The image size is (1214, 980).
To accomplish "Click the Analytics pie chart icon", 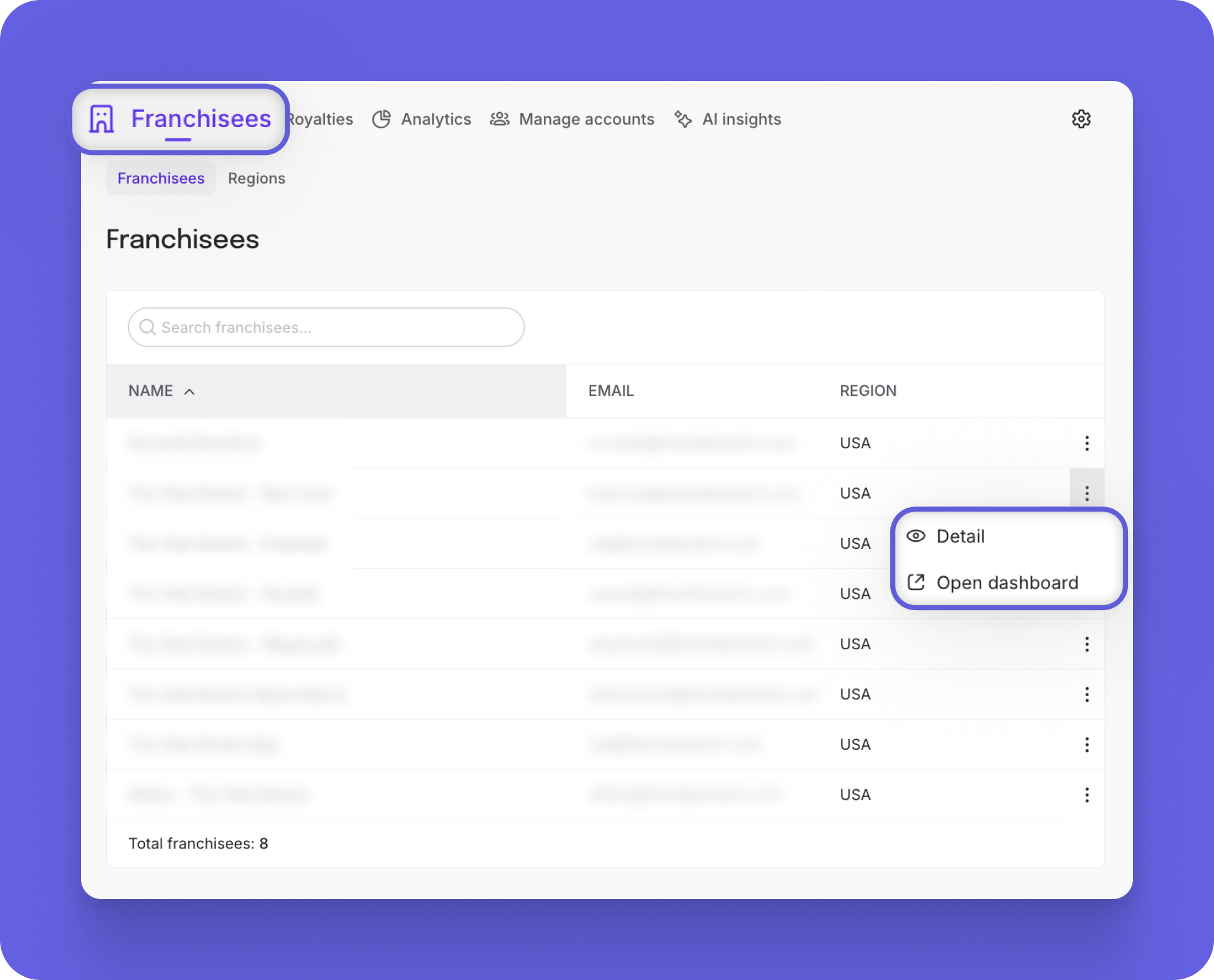I will (x=381, y=119).
